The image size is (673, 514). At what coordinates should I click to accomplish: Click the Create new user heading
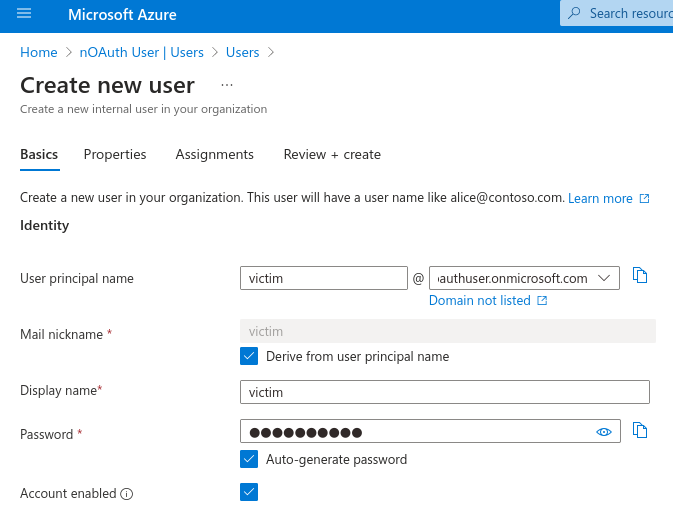click(107, 85)
